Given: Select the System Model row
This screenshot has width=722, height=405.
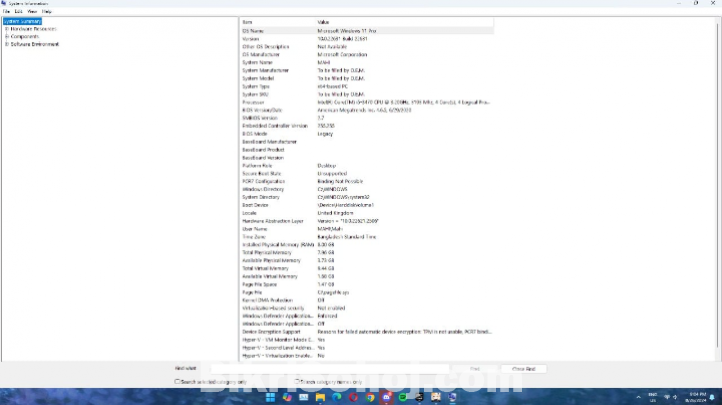Looking at the screenshot, I should point(367,78).
